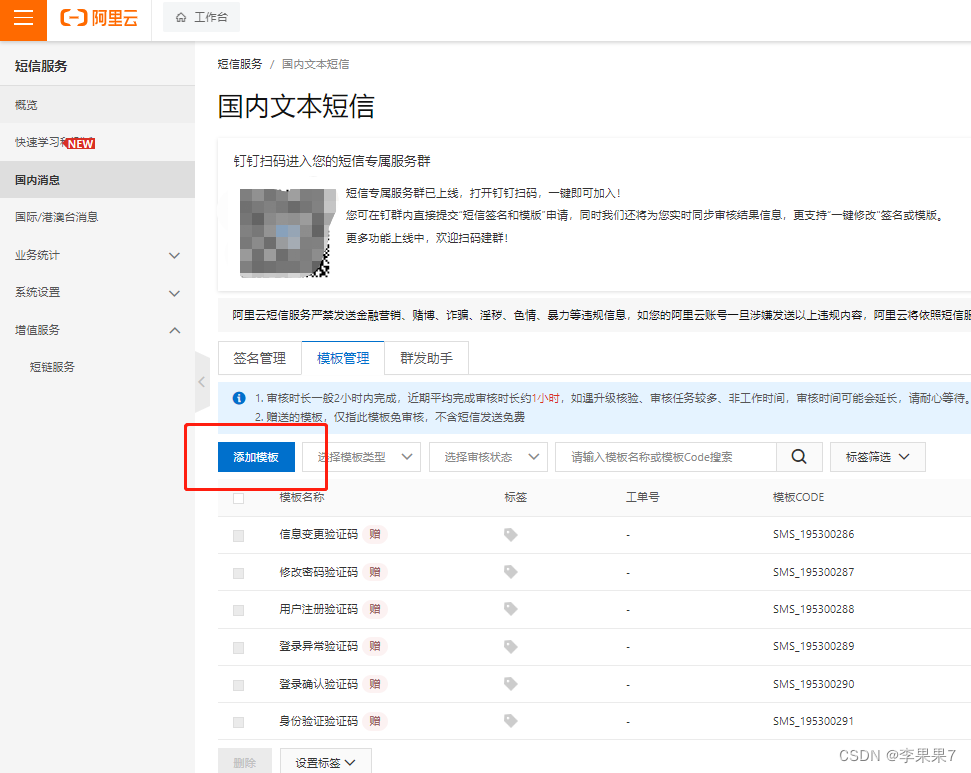This screenshot has height=773, width=971.
Task: Click the greyed 删除 button
Action: pos(245,762)
